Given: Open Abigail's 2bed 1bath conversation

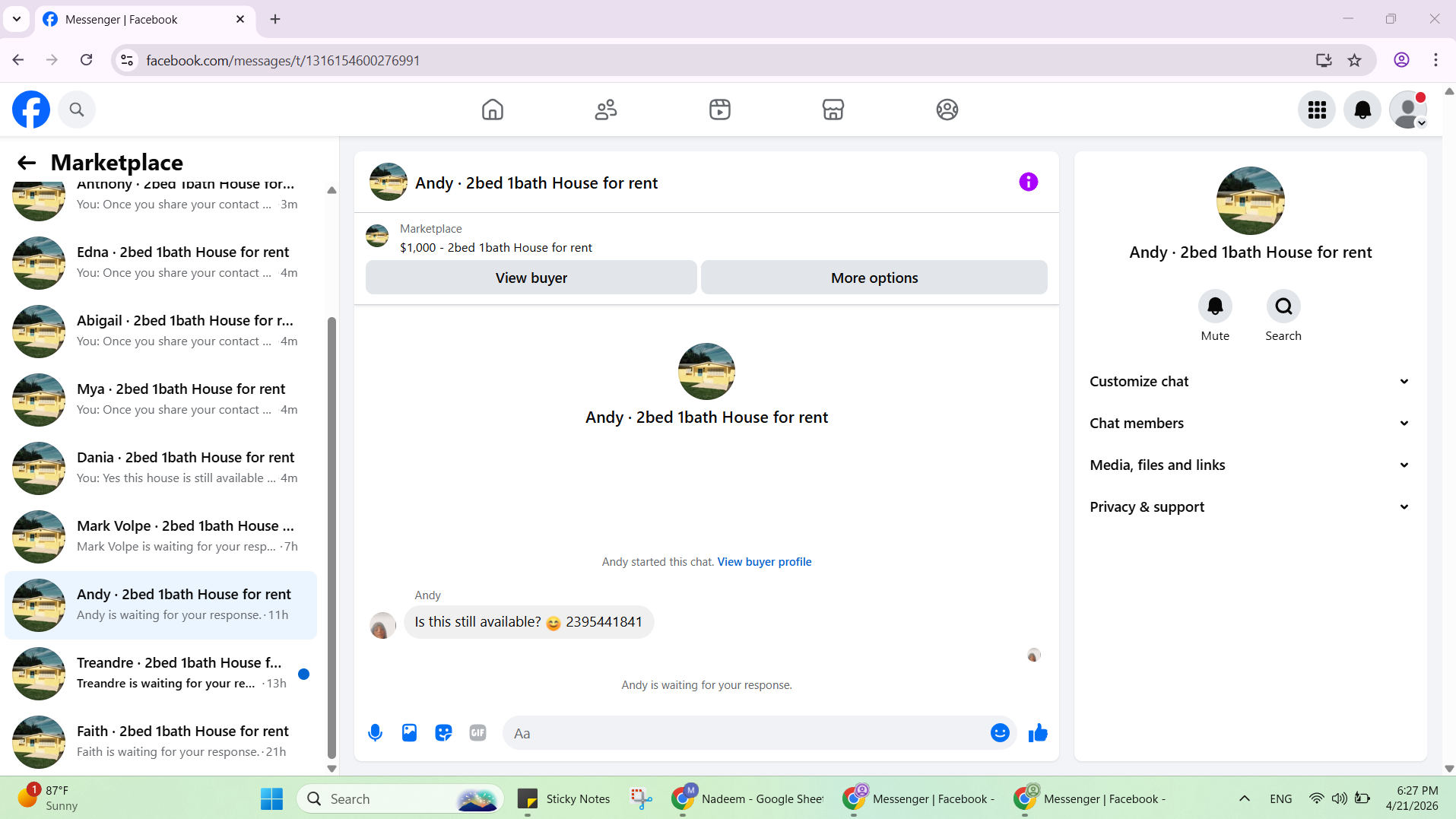Looking at the screenshot, I should pos(160,332).
